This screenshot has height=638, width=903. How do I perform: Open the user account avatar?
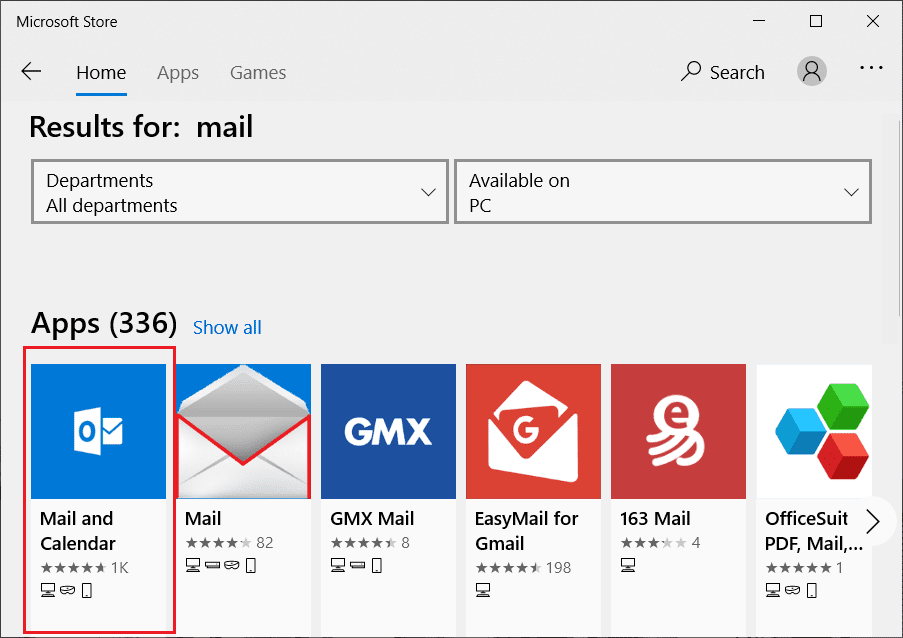click(811, 71)
